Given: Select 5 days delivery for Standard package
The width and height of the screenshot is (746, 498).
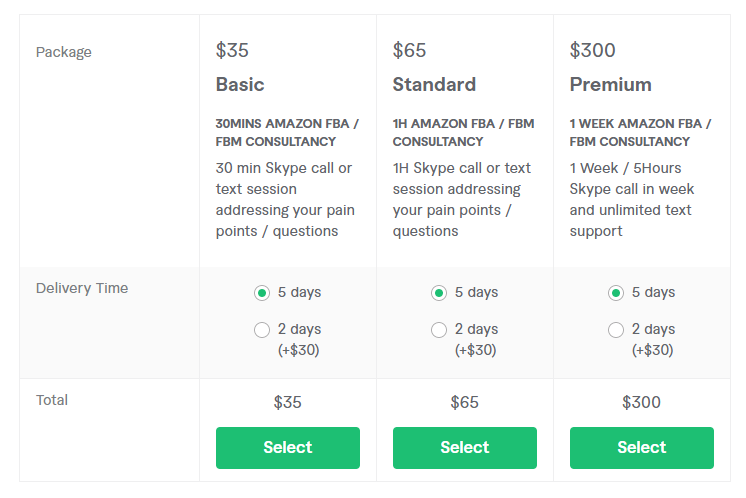Looking at the screenshot, I should click(439, 293).
